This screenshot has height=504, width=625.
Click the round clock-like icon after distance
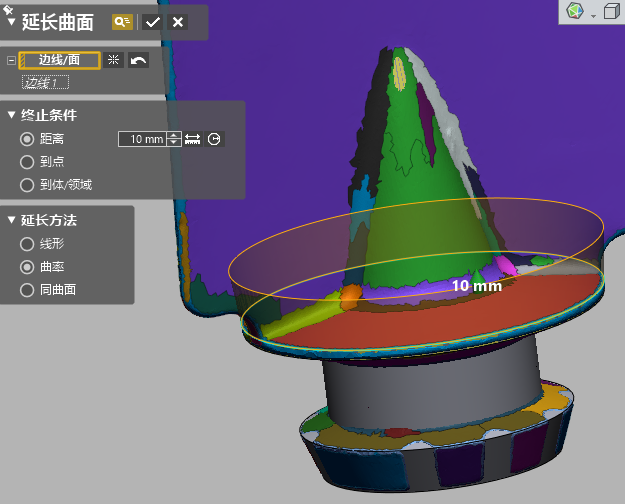click(x=214, y=139)
